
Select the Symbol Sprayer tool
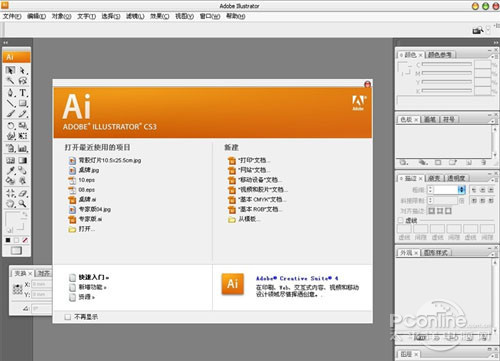10,148
